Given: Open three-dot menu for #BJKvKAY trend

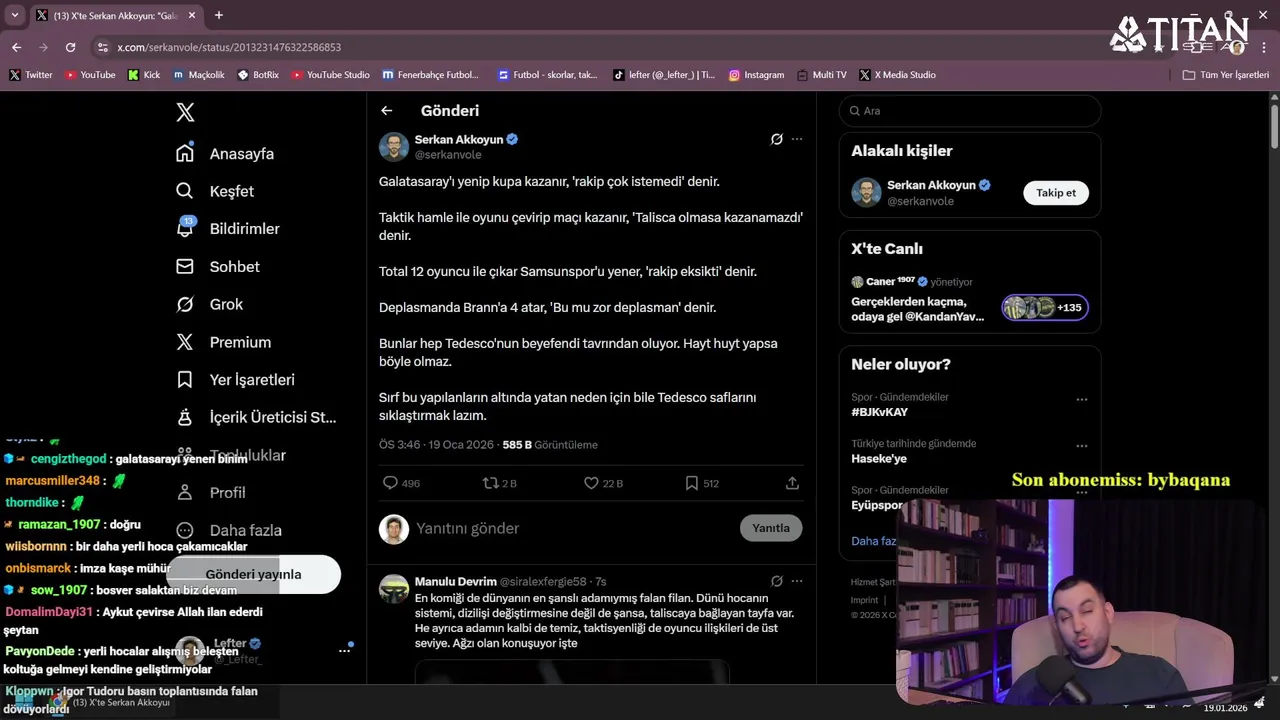Looking at the screenshot, I should [1081, 399].
